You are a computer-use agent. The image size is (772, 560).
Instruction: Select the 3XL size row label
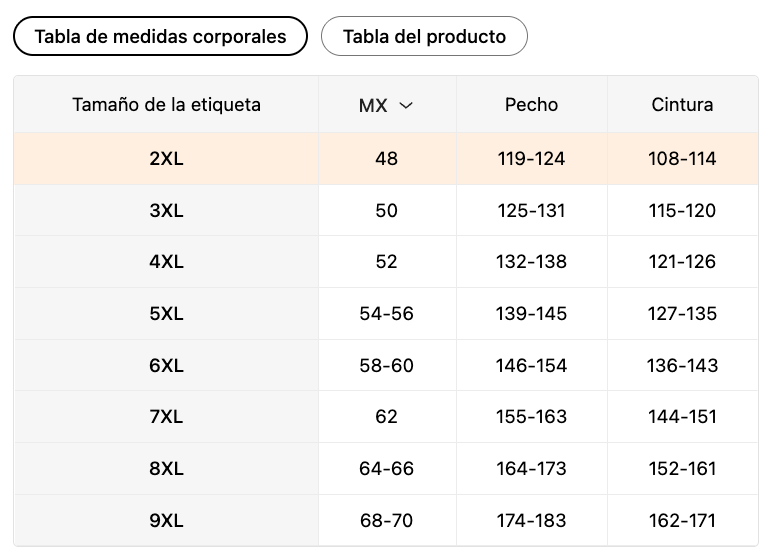click(166, 211)
